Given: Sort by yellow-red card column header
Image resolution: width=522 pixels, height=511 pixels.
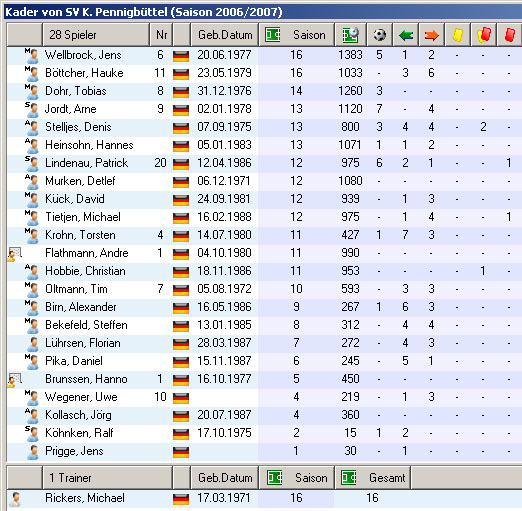Looking at the screenshot, I should 483,35.
